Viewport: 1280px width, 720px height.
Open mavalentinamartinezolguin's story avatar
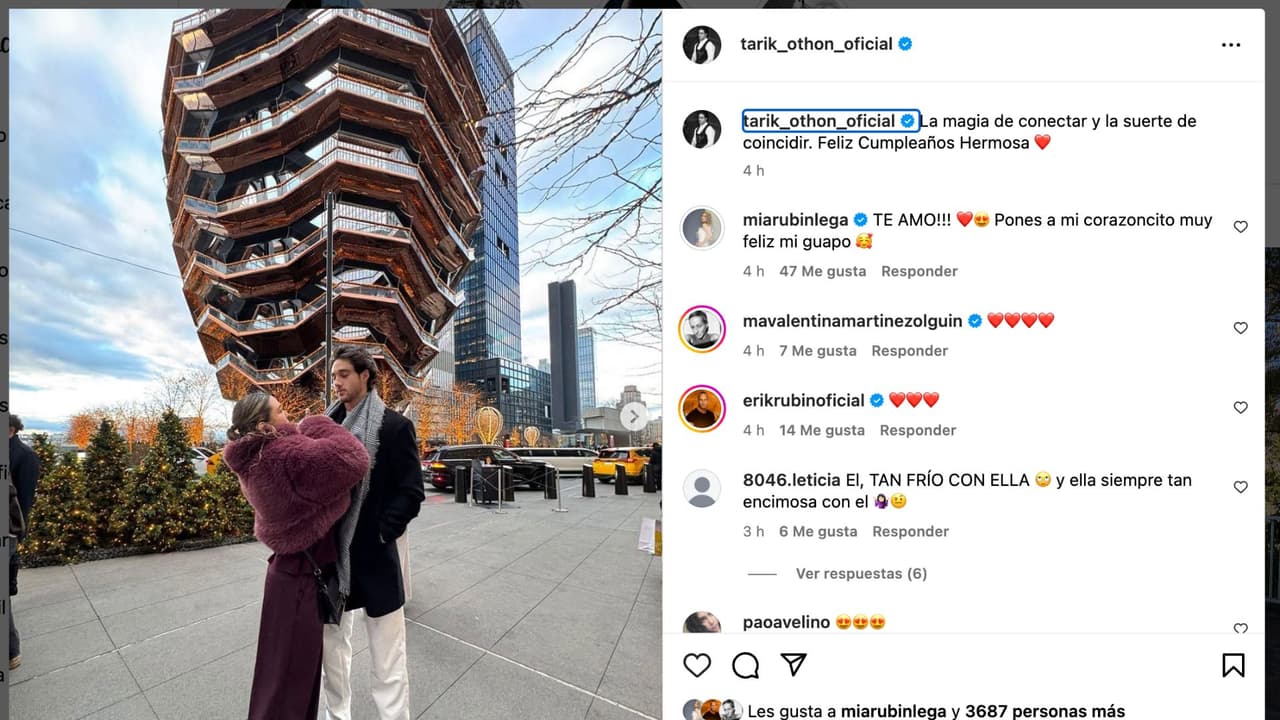coord(702,328)
